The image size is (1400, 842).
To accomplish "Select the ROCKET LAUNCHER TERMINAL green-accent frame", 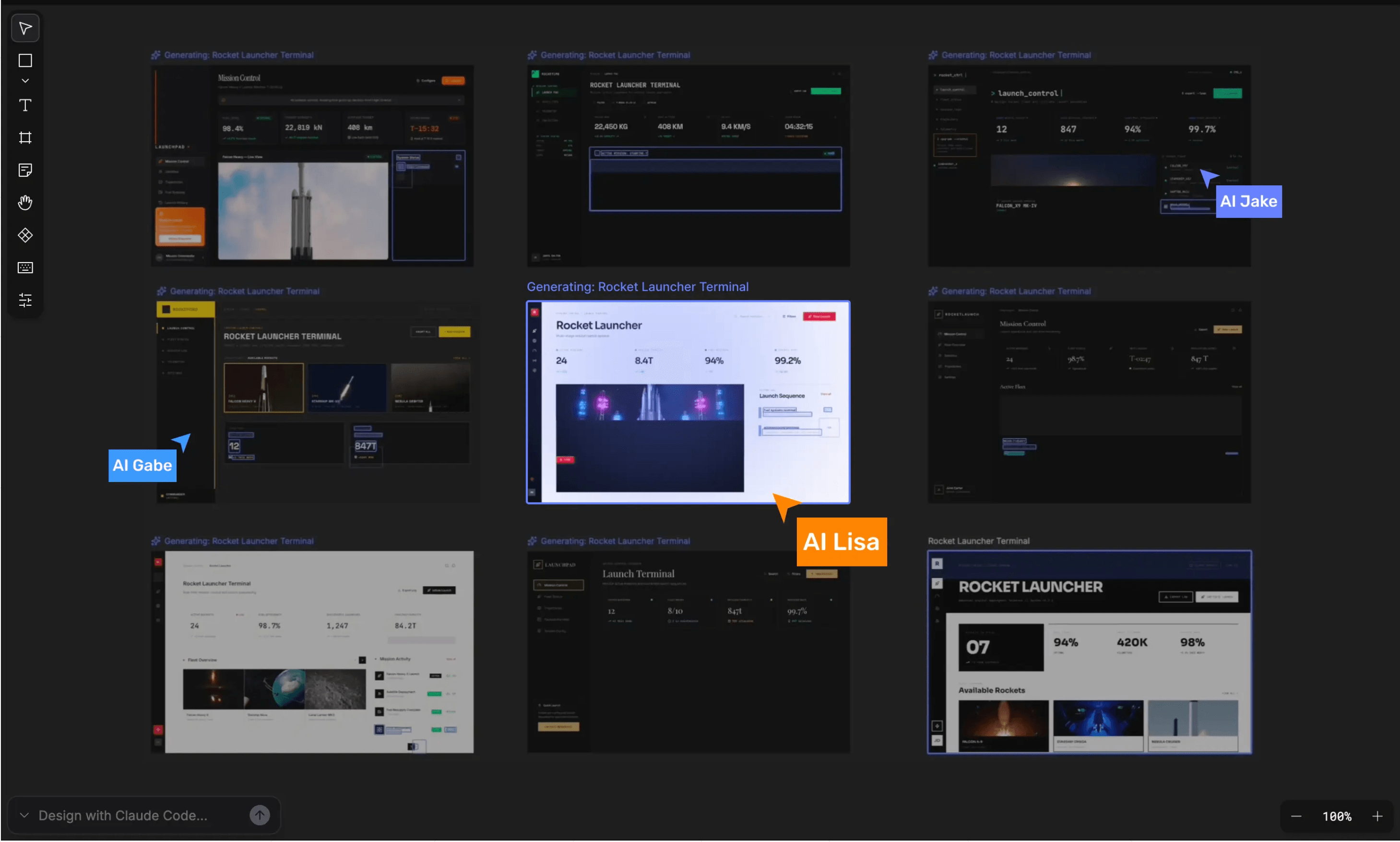I will tap(688, 165).
